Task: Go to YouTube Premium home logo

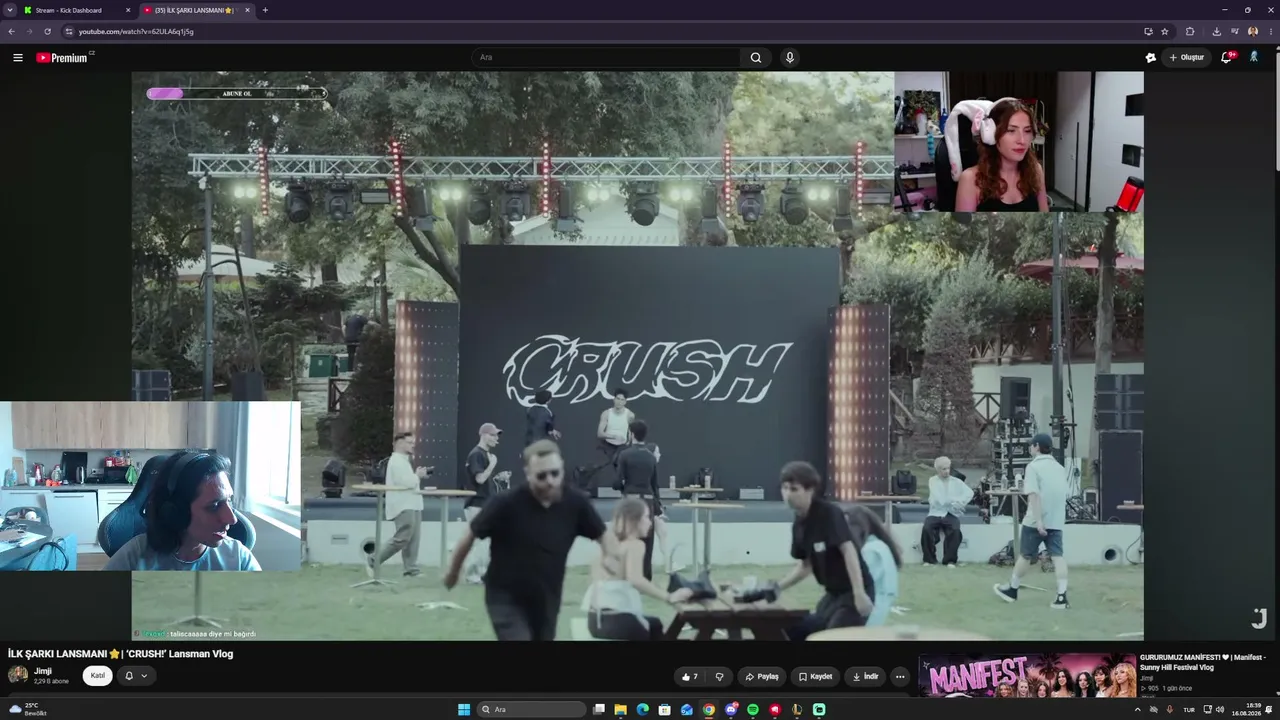Action: 63,58
